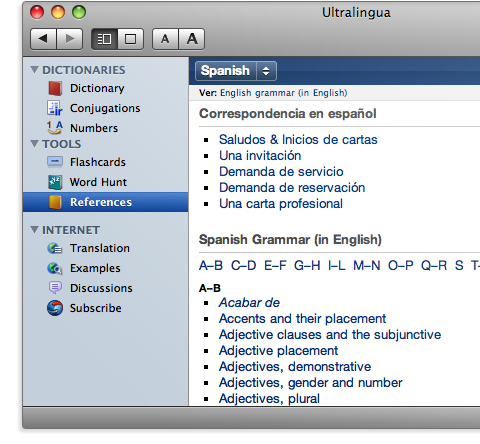Viewport: 480px width, 444px height.
Task: Open Adjective clauses and the subjunctive
Action: [330, 335]
